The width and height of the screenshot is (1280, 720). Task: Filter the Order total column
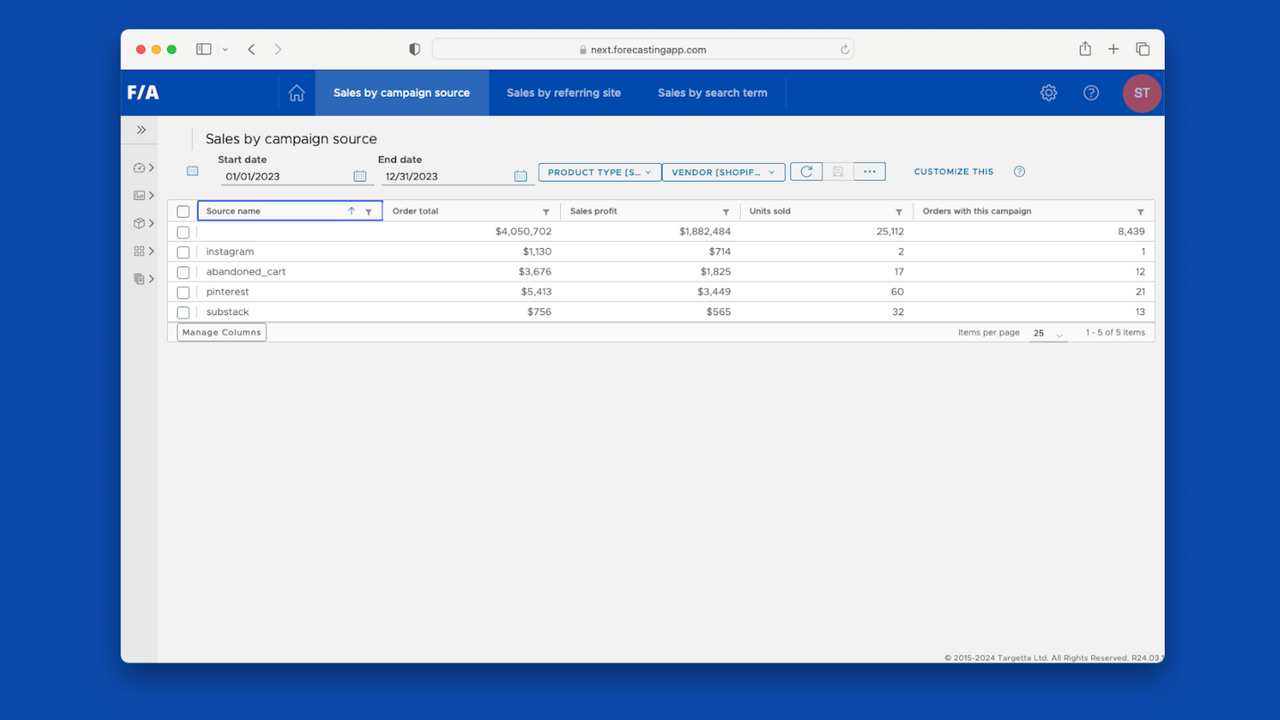click(546, 212)
